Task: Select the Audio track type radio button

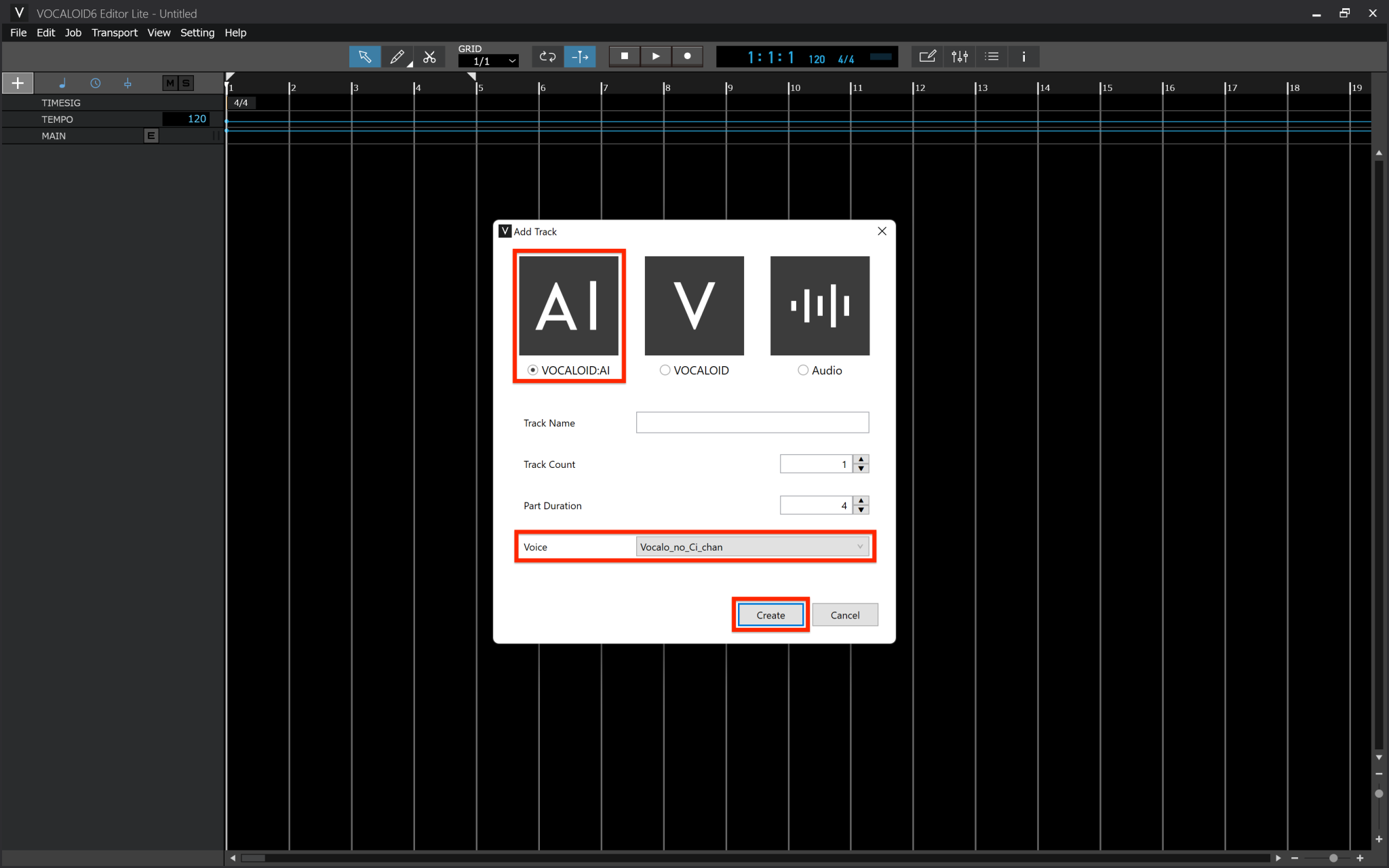Action: [x=803, y=370]
